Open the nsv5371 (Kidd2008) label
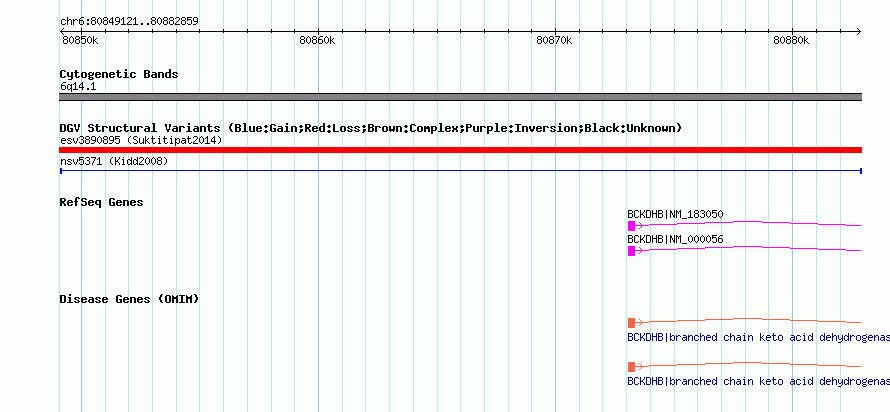 114,161
